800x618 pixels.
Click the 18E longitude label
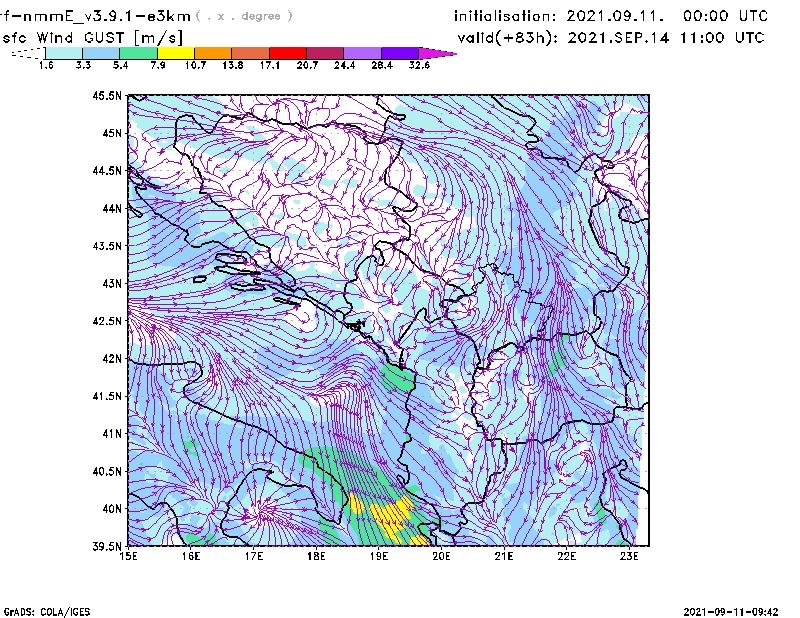click(316, 556)
